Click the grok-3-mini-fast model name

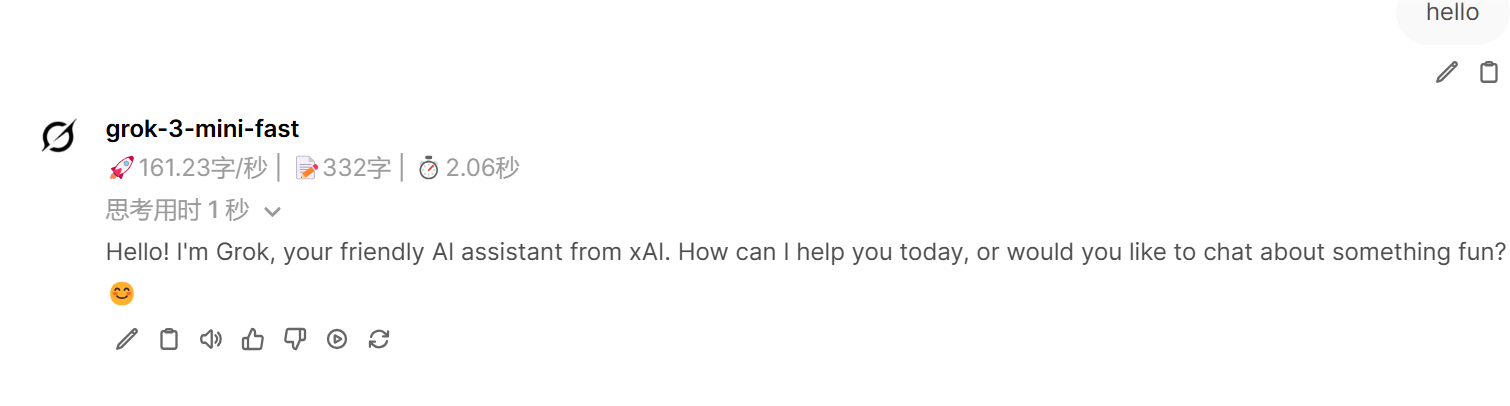click(x=202, y=129)
